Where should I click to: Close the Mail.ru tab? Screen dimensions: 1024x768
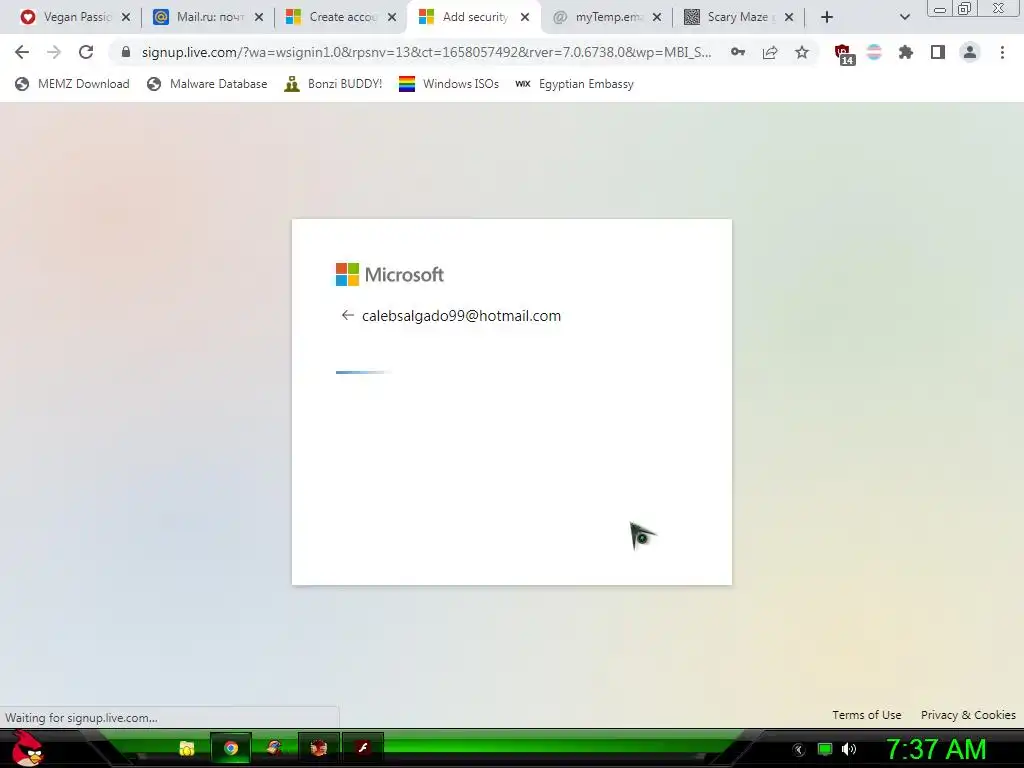(259, 17)
